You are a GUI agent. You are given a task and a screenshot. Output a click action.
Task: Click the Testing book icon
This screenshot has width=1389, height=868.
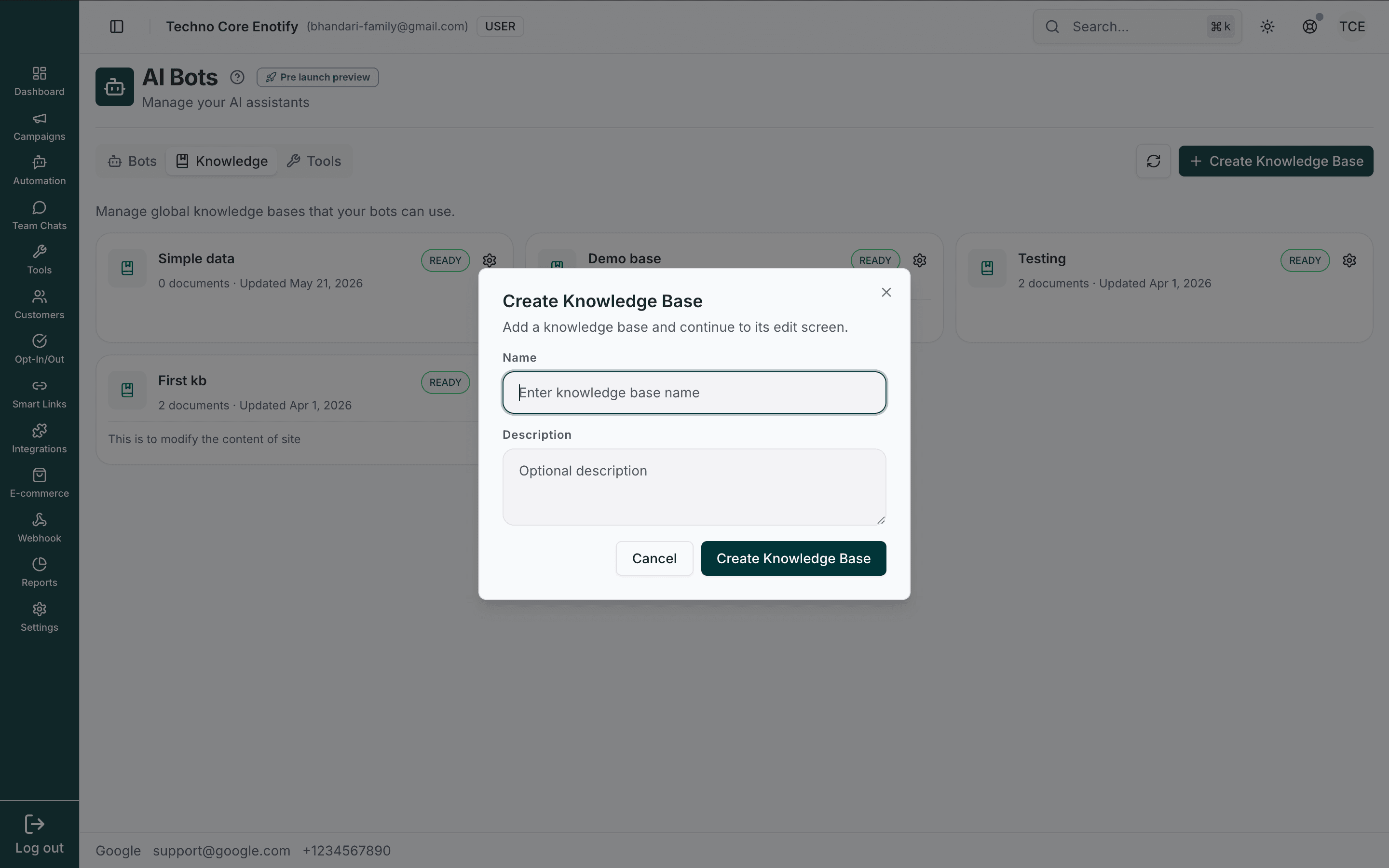click(987, 268)
